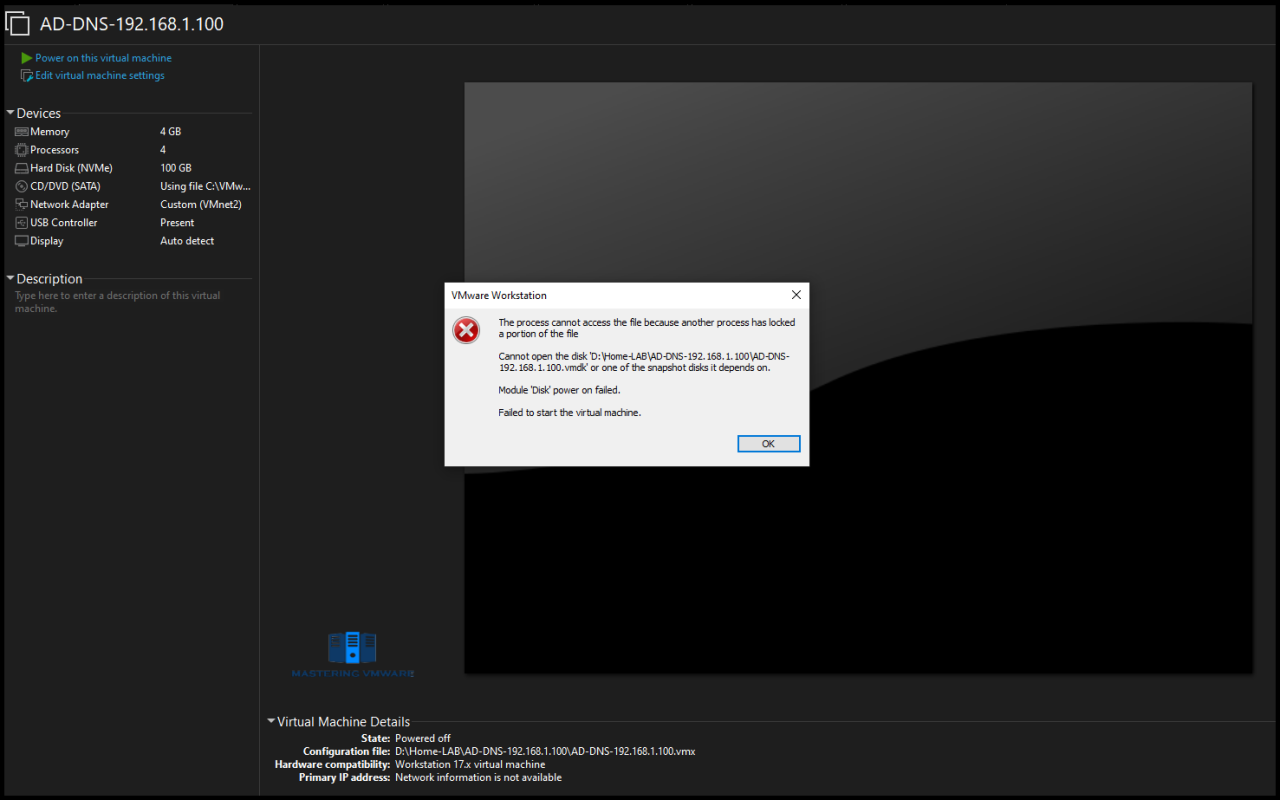Viewport: 1280px width, 800px height.
Task: Click the 100 GB hard disk value
Action: 175,168
